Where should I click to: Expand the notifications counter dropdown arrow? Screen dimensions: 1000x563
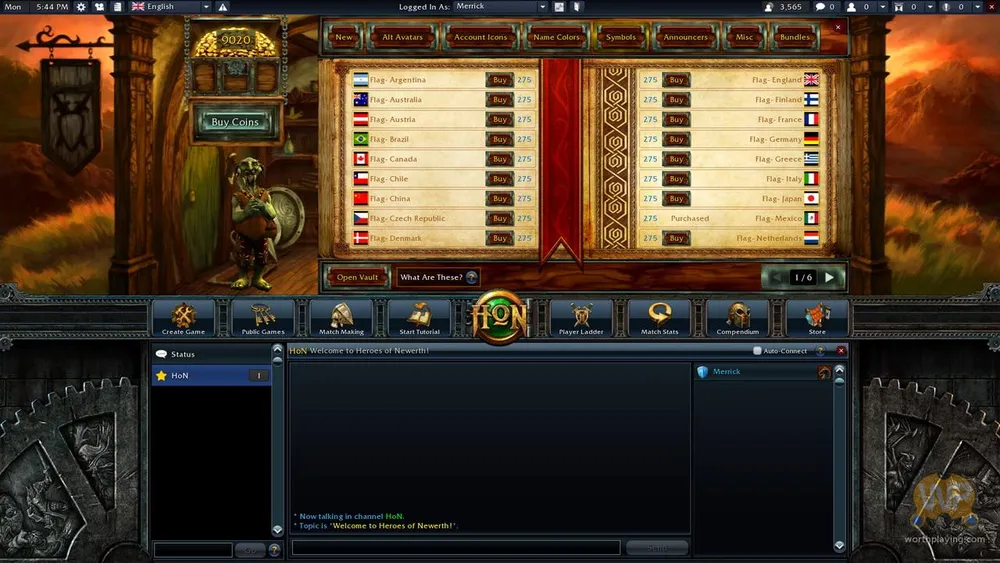[978, 7]
